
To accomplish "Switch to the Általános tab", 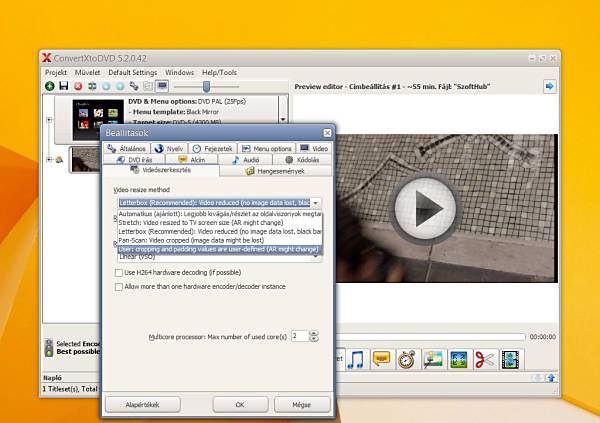I will tap(127, 149).
